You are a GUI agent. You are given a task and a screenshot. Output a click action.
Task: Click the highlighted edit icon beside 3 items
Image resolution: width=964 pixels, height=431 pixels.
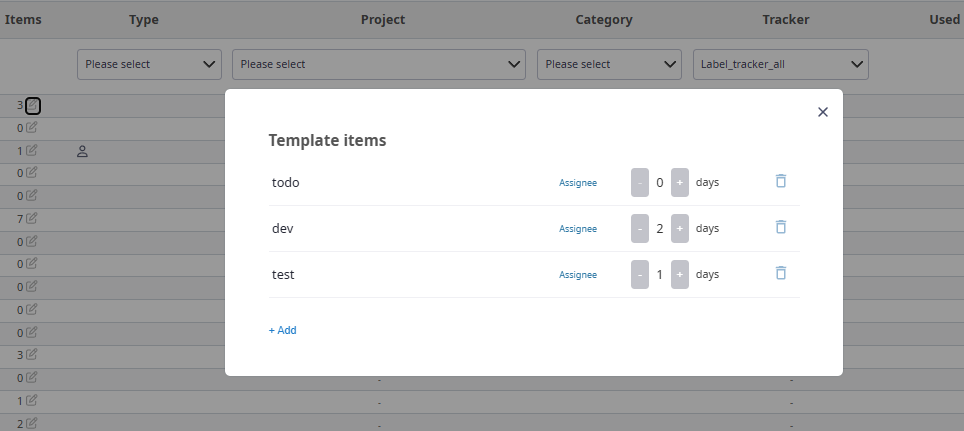[x=33, y=105]
